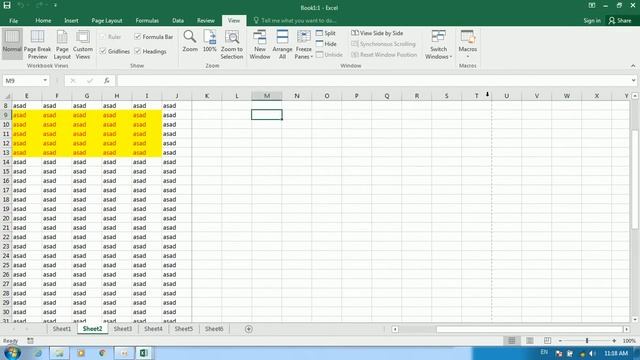Screen dimensions: 640x360
Task: Click the zoom slider handle
Action: pyautogui.click(x=587, y=340)
